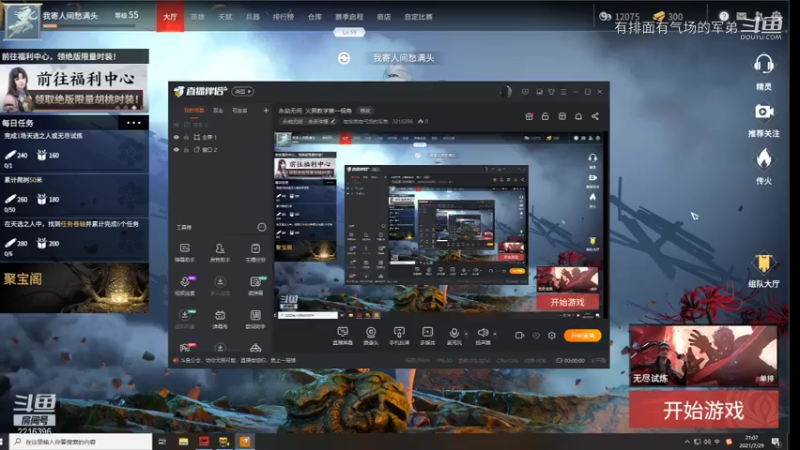Add a new scene with plus button
This screenshot has width=800, height=450.
click(266, 110)
